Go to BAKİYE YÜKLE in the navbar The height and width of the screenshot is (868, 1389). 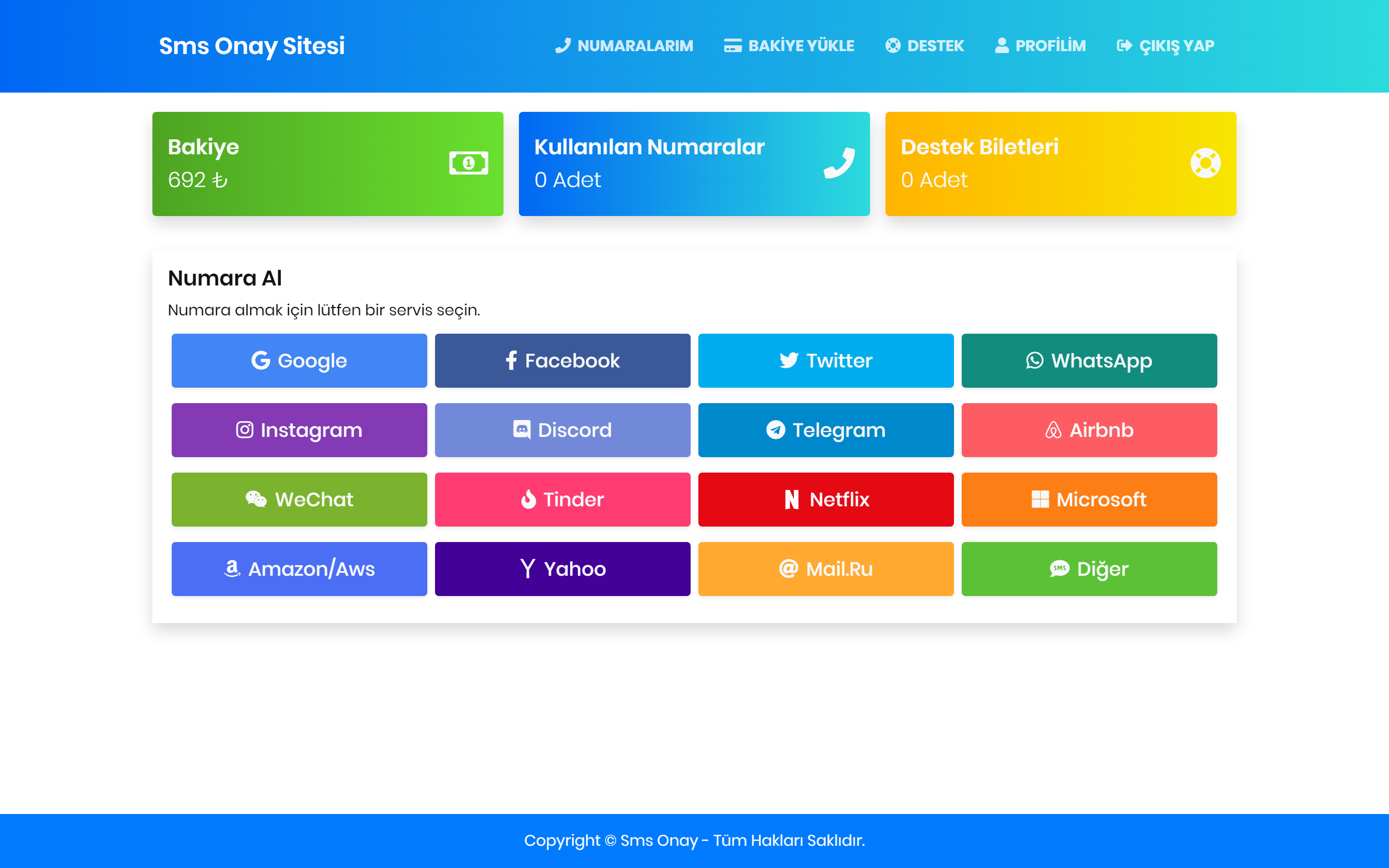tap(789, 46)
